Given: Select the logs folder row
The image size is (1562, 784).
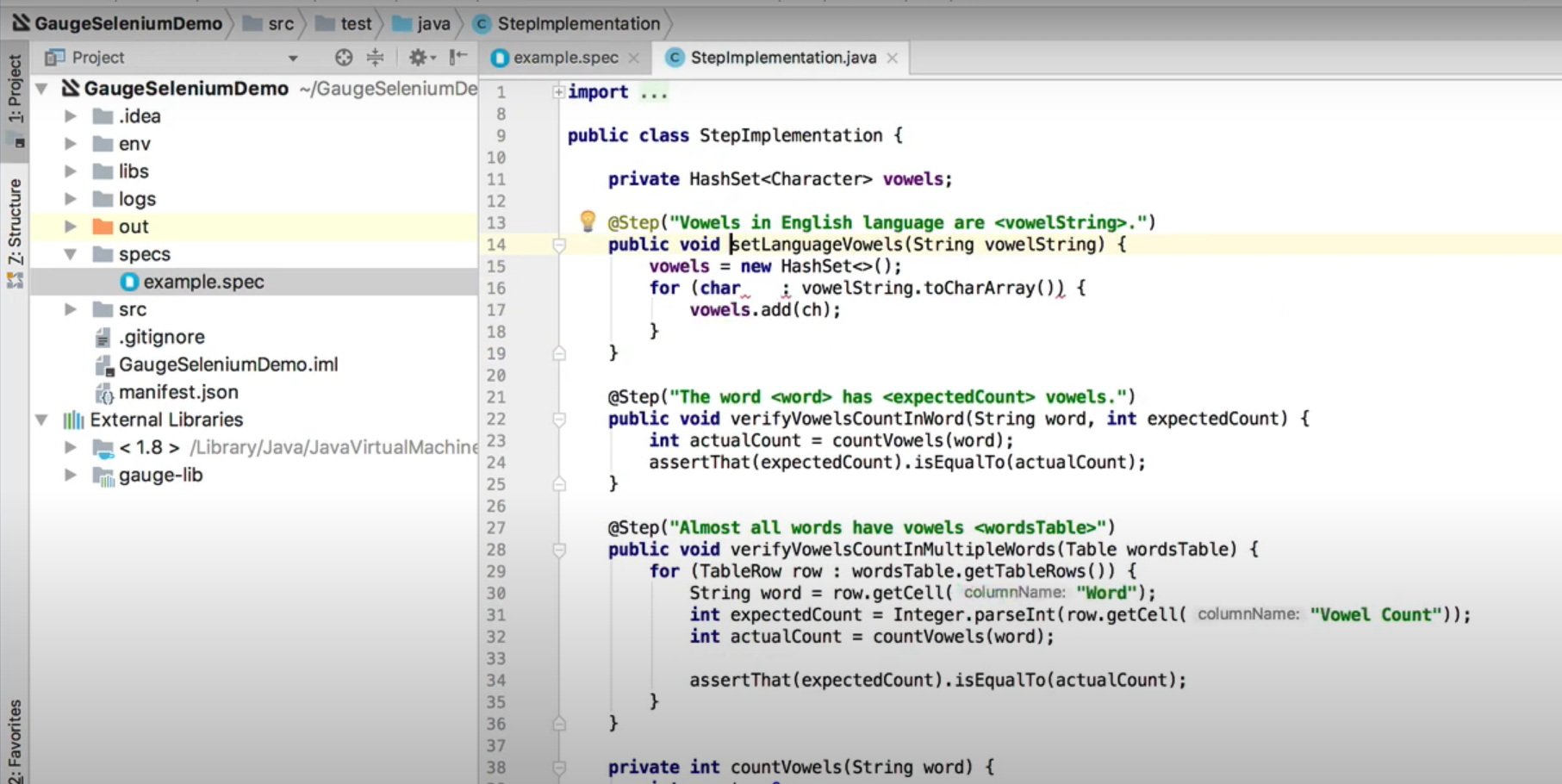Looking at the screenshot, I should (254, 199).
